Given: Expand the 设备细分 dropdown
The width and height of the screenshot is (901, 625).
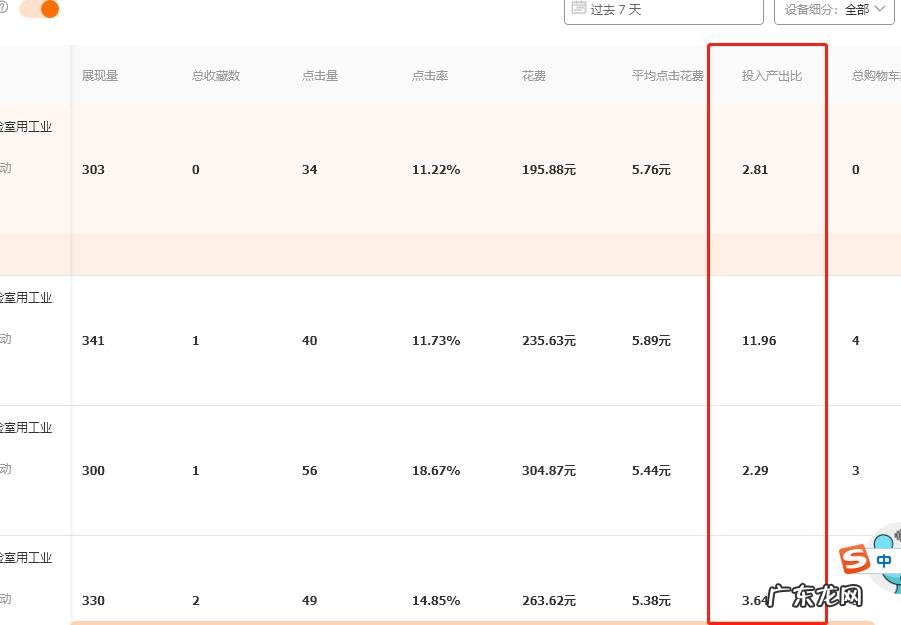Looking at the screenshot, I should (x=833, y=10).
